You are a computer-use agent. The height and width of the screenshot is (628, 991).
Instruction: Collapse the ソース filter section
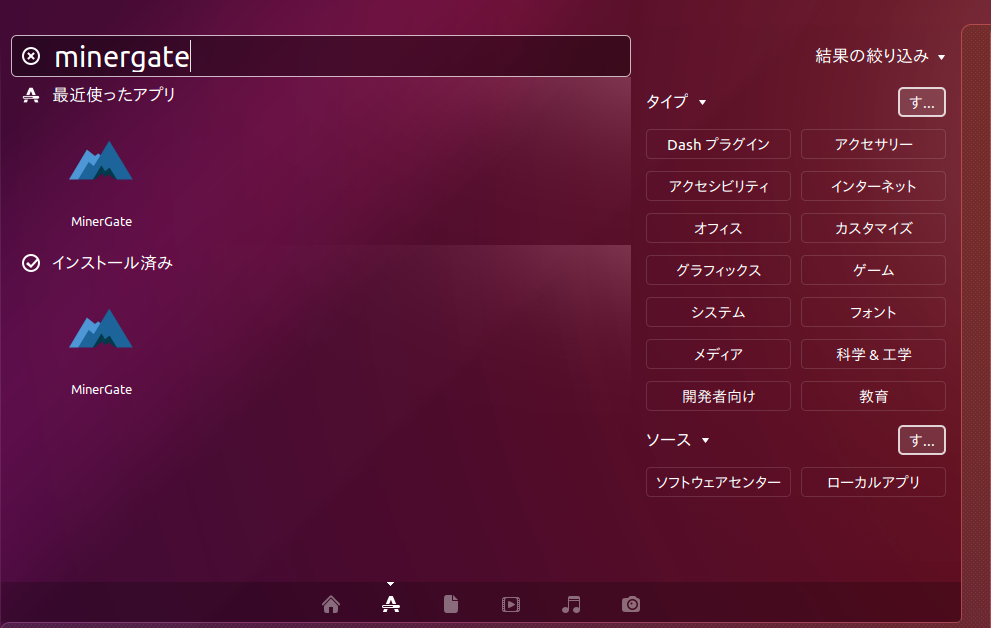coord(678,440)
